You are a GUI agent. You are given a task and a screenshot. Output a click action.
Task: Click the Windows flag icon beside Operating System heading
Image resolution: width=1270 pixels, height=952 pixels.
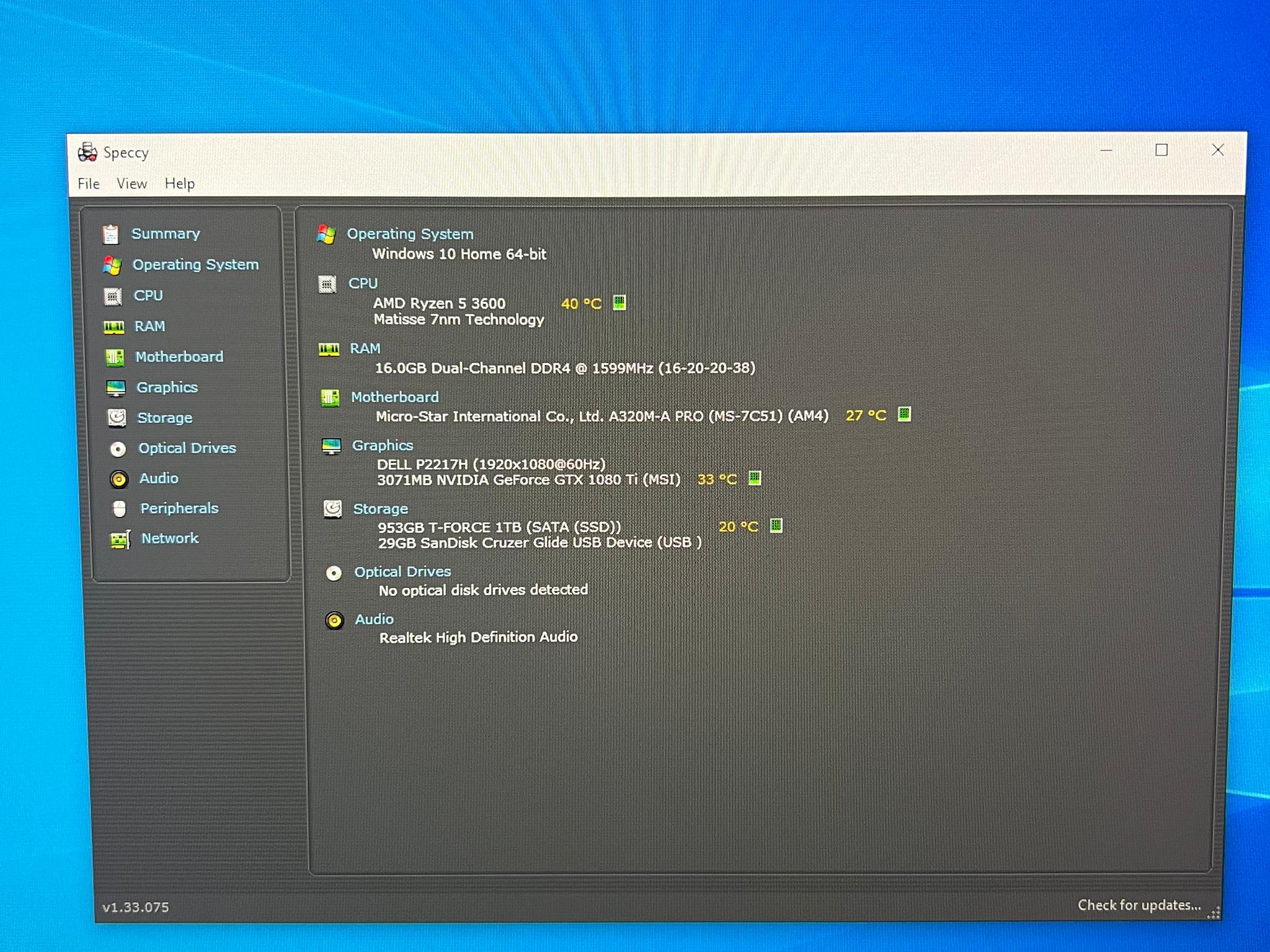[326, 234]
